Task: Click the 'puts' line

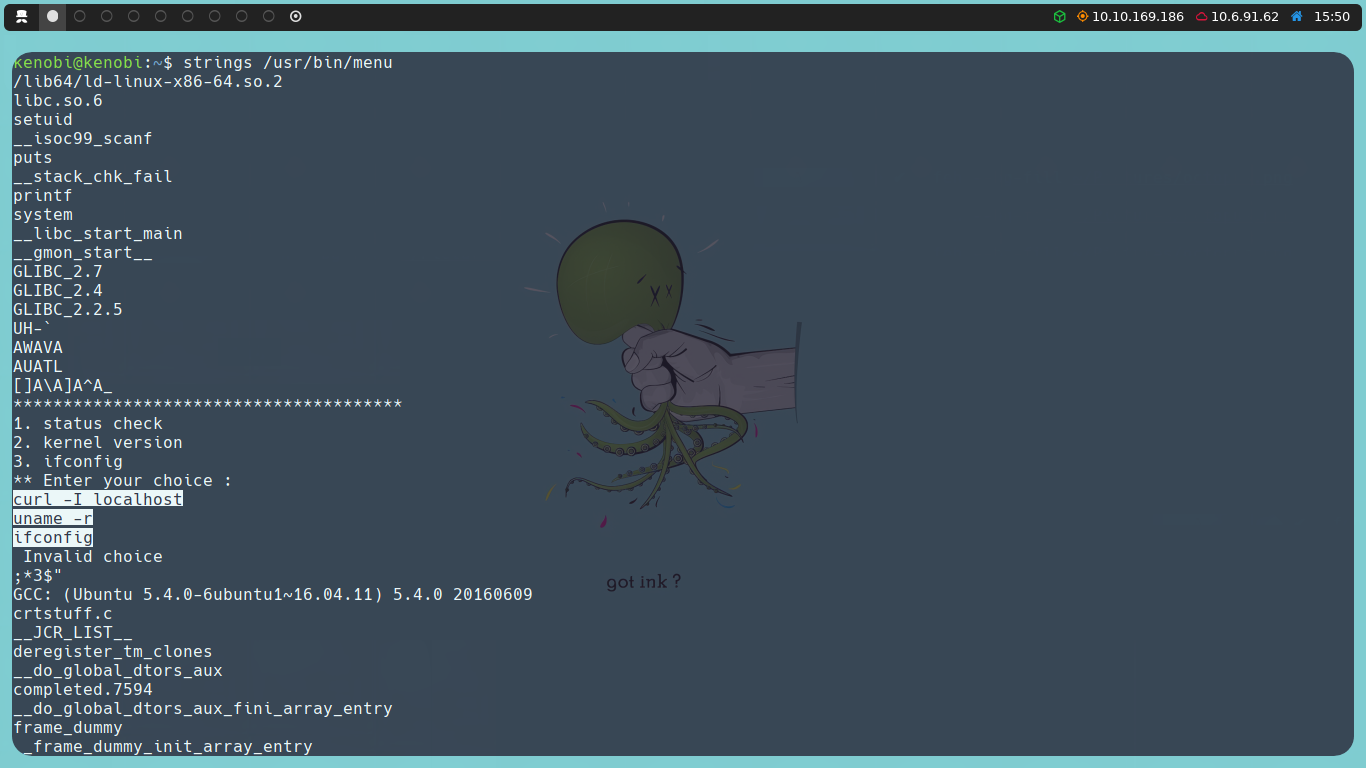Action: (33, 158)
